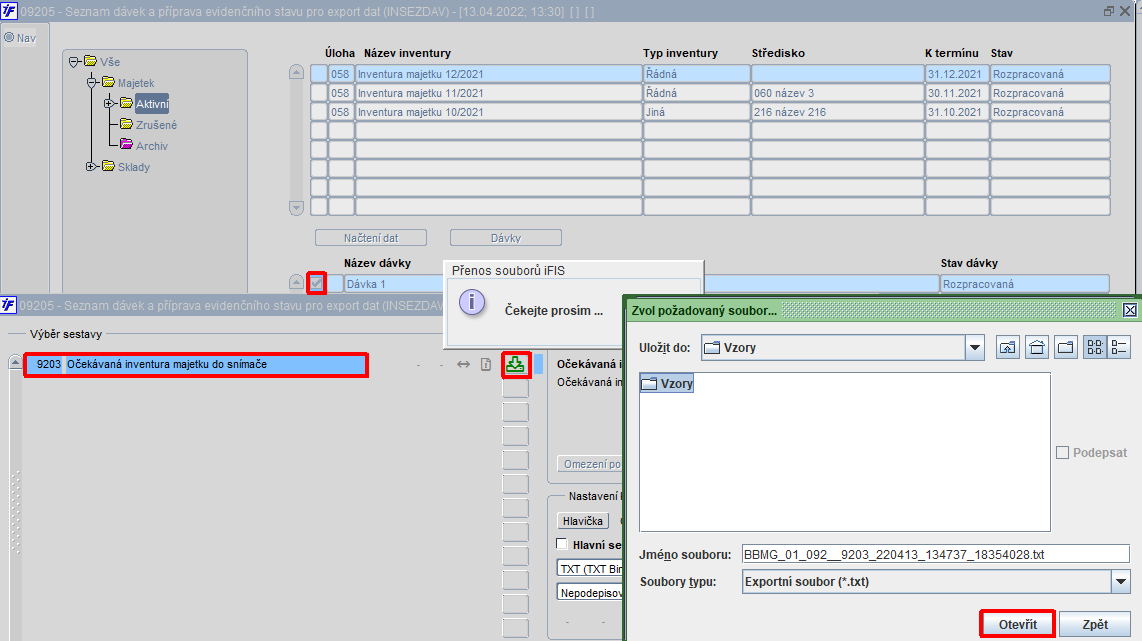Image resolution: width=1142 pixels, height=641 pixels.
Task: Toggle the checkbox next to Dávka 1
Action: coord(317,283)
